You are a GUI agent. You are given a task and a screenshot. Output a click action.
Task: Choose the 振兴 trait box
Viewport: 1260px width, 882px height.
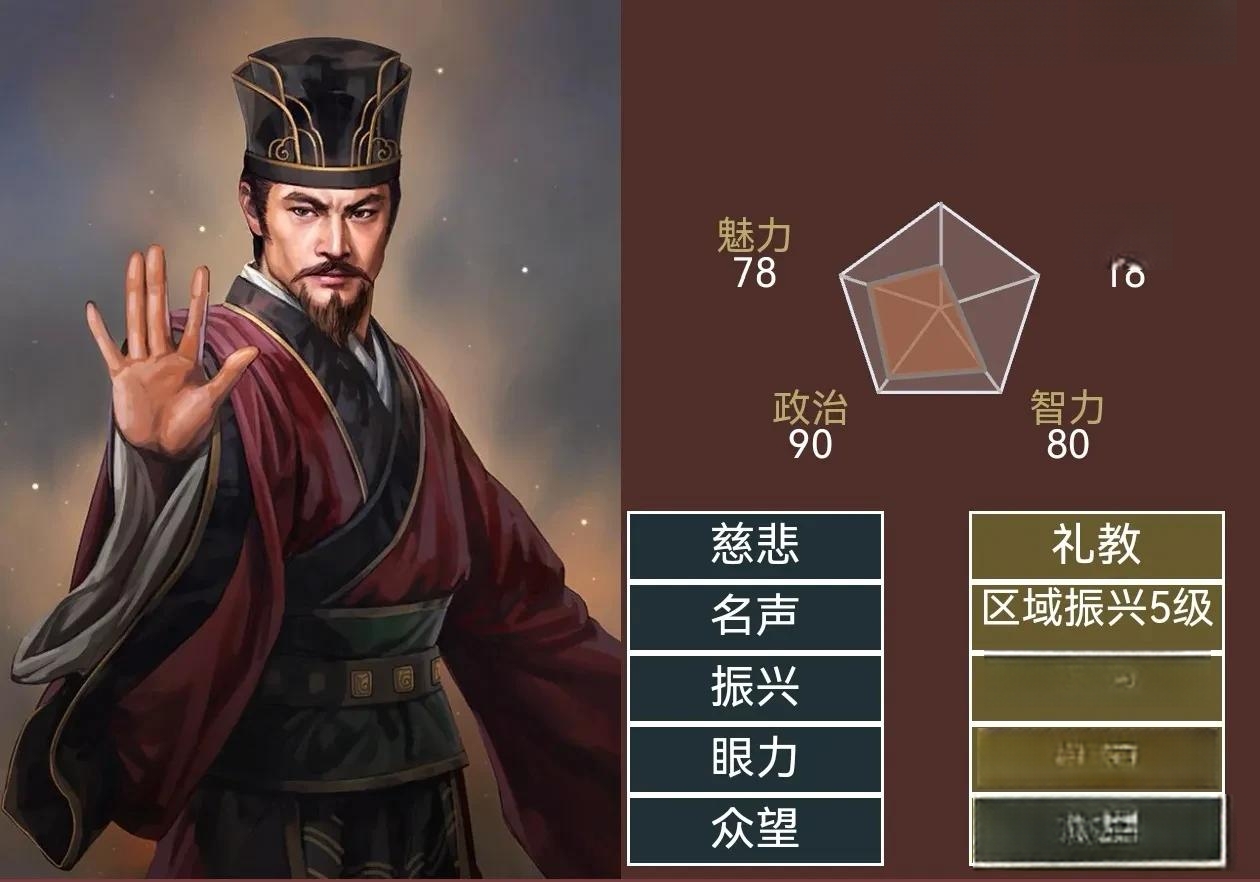[x=755, y=688]
